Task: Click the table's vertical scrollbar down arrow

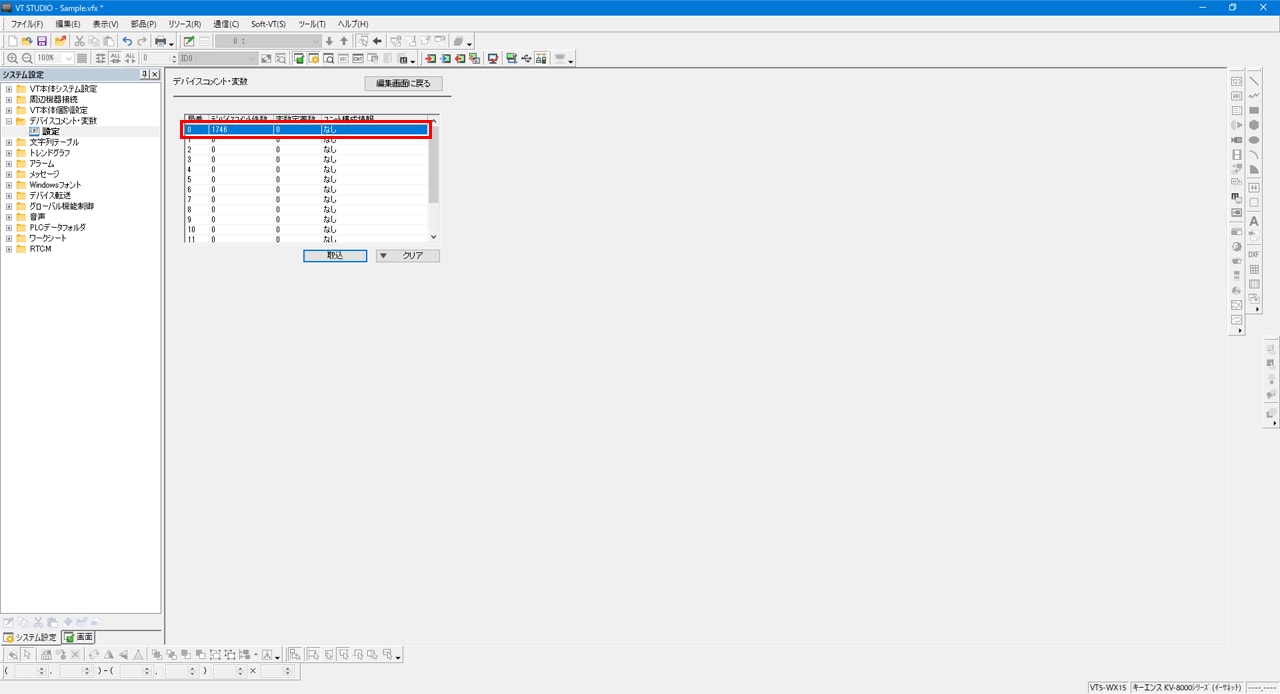Action: click(x=434, y=237)
